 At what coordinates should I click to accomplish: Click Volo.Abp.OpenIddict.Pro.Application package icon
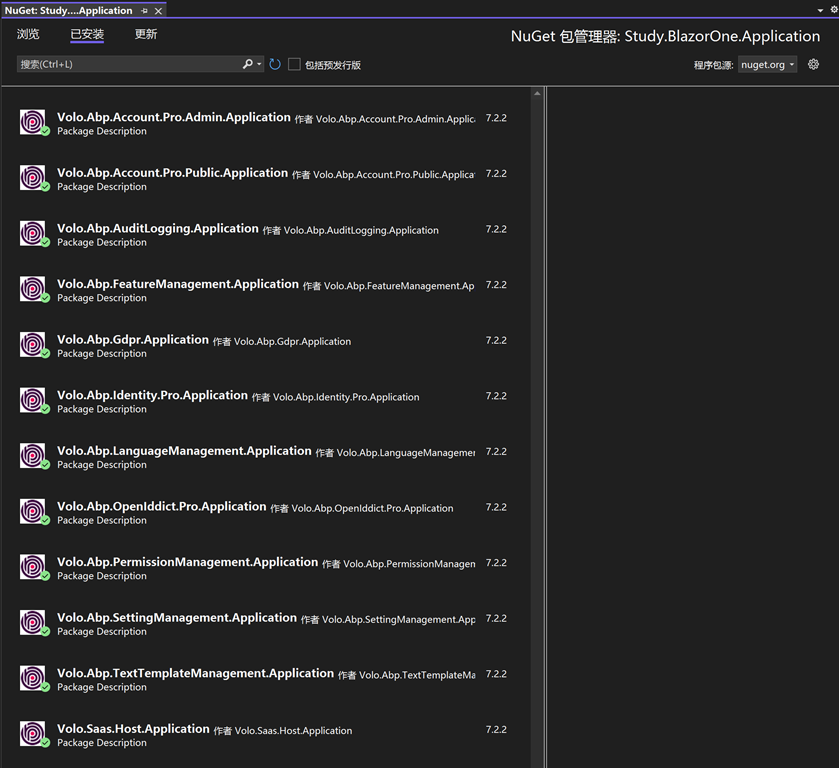pos(34,512)
